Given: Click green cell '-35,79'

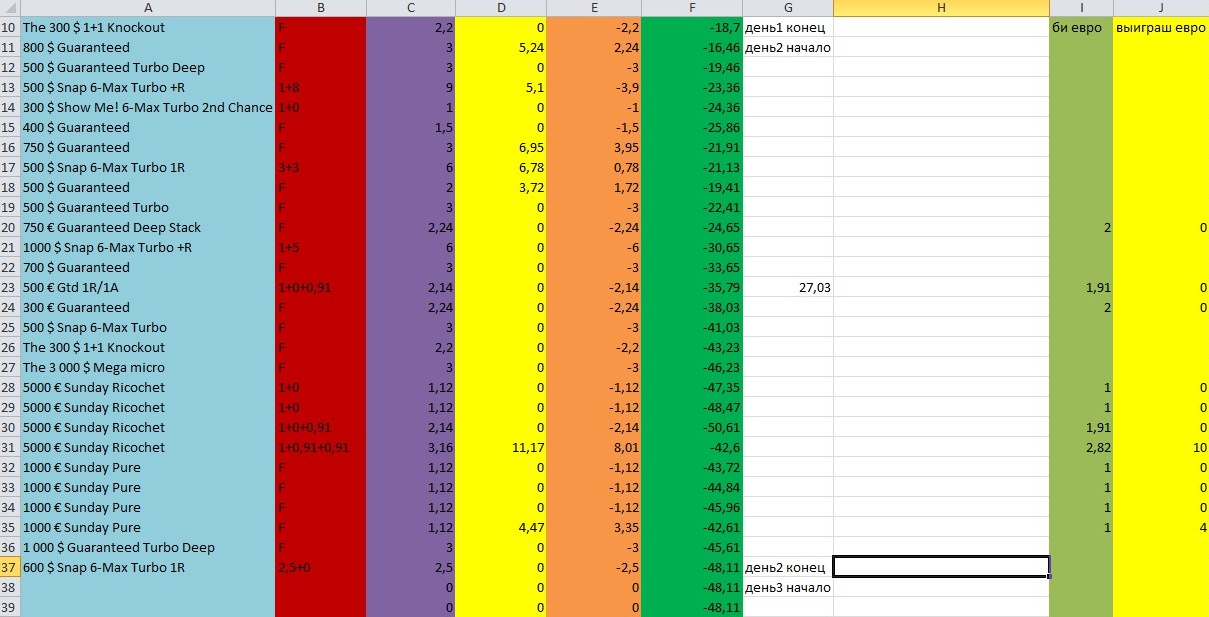Looking at the screenshot, I should tap(692, 288).
